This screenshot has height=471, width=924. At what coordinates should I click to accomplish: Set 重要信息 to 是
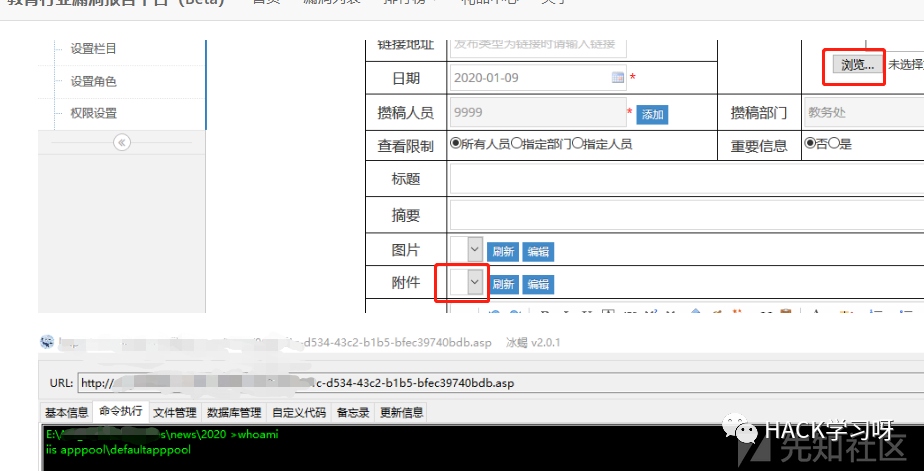(834, 143)
